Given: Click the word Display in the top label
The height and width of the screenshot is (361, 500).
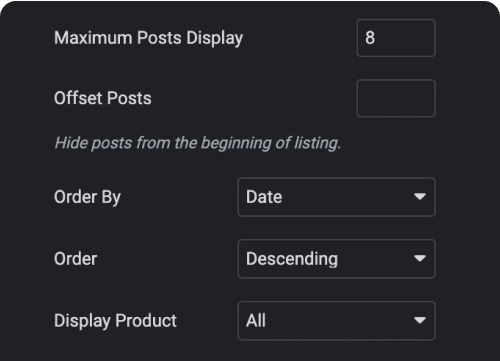Looking at the screenshot, I should coord(215,39).
